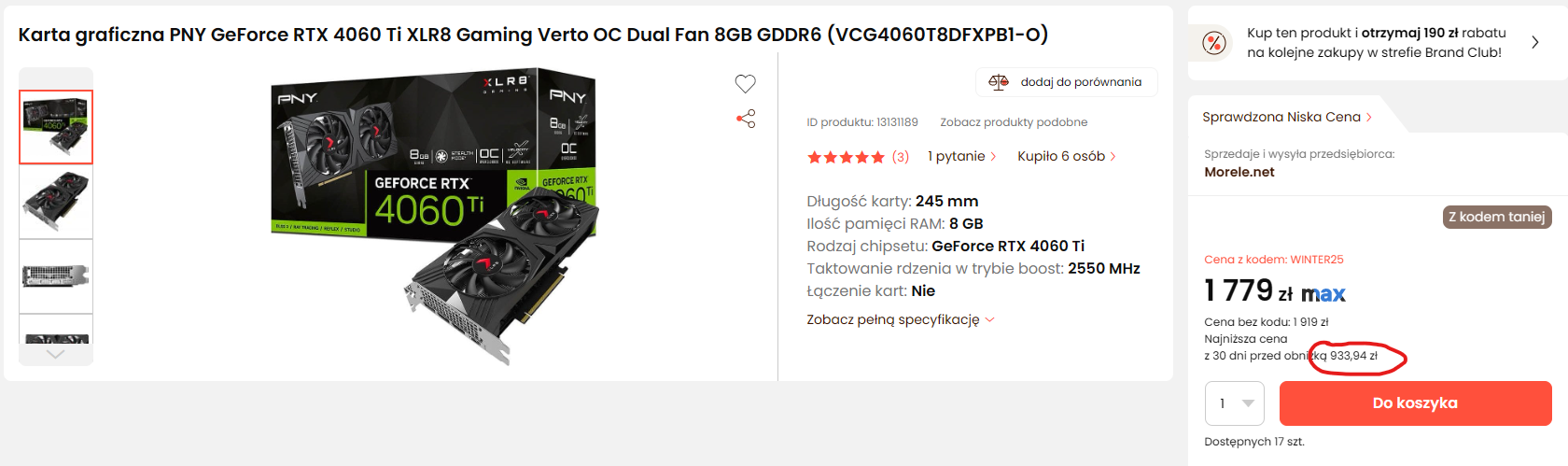
Task: Click the five-star rating stars
Action: [x=846, y=157]
